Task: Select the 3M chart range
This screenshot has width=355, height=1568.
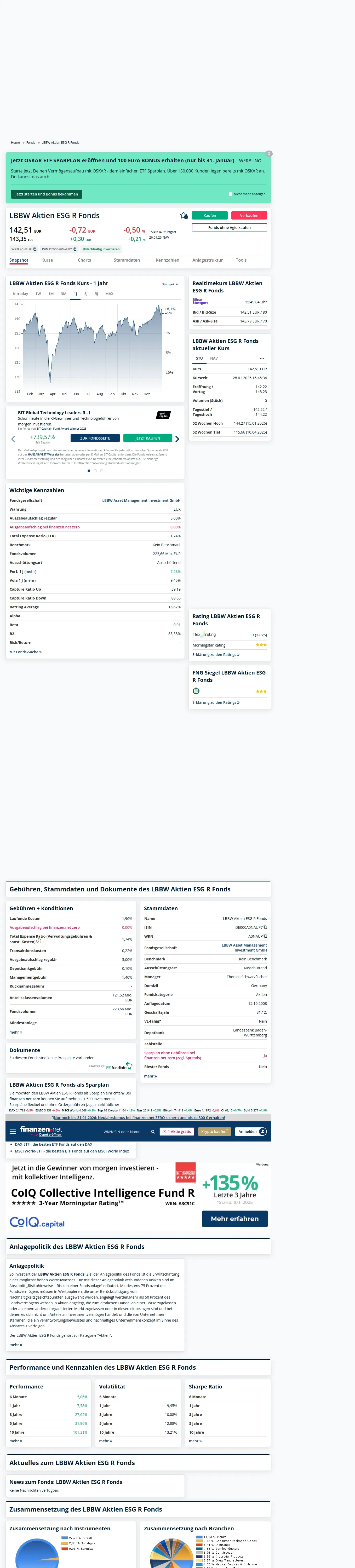Action: pyautogui.click(x=63, y=294)
